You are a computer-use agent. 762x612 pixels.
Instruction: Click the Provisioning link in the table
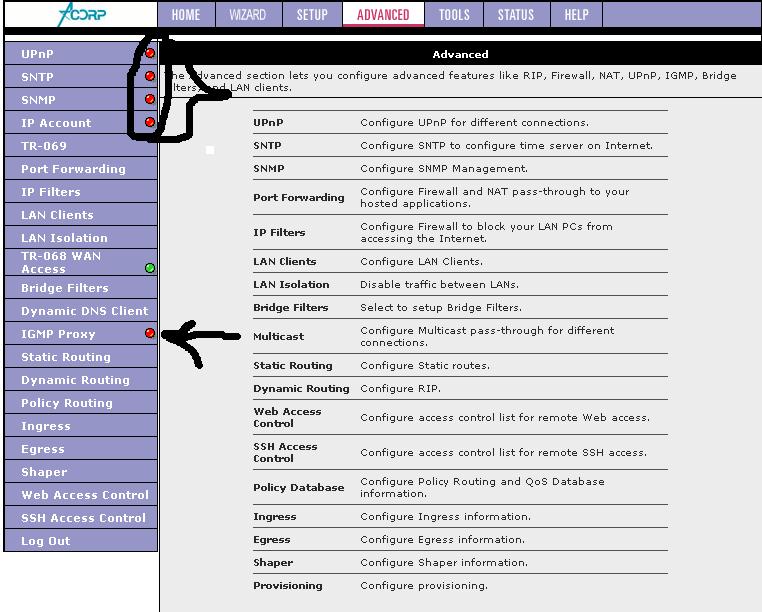click(287, 586)
